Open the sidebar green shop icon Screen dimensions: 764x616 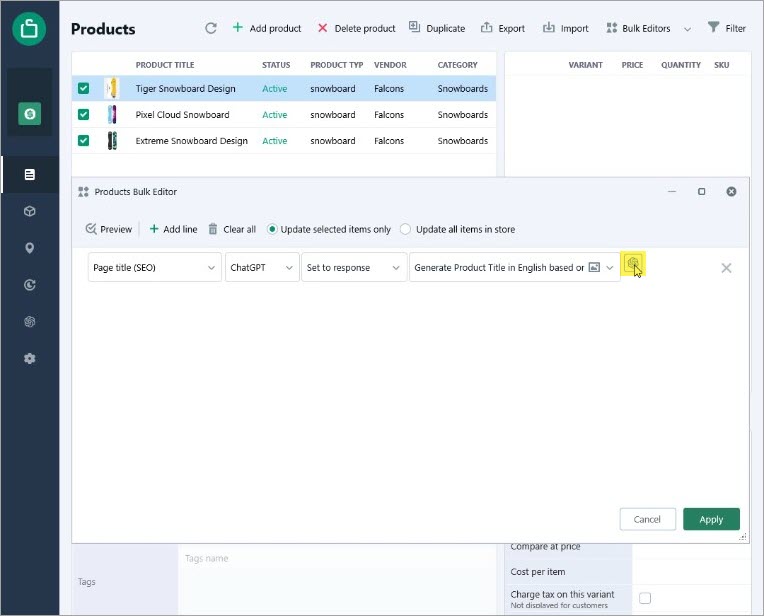coord(30,114)
